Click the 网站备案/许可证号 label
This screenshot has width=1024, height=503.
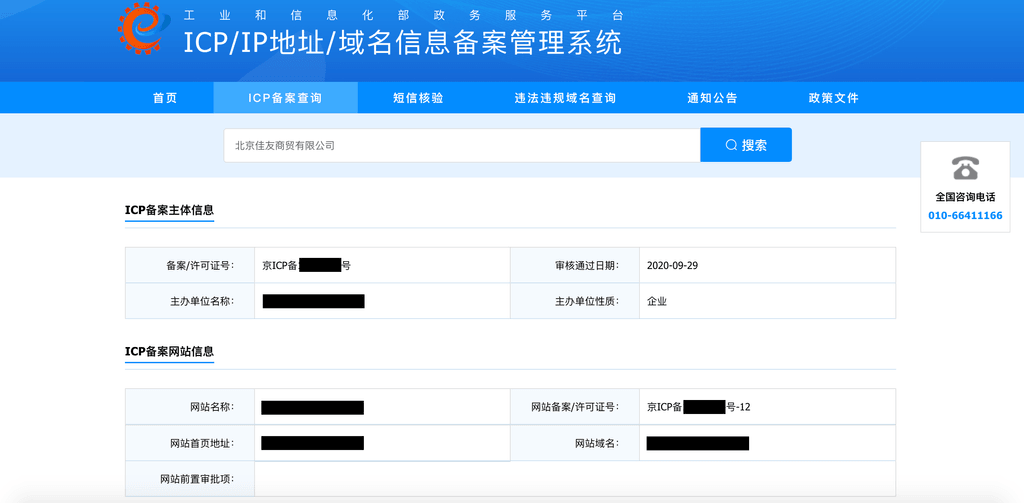point(575,407)
